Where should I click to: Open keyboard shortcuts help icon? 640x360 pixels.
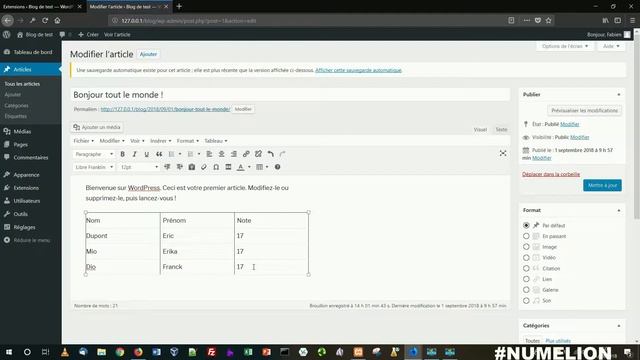pos(278,167)
